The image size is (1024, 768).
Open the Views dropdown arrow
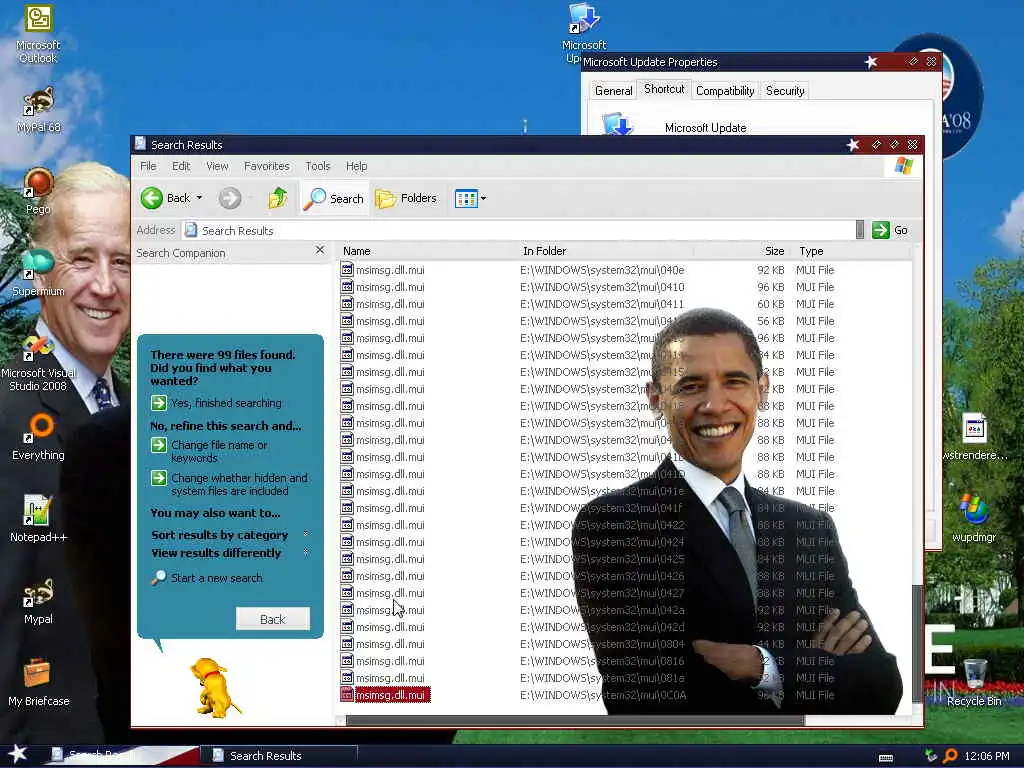click(x=483, y=199)
